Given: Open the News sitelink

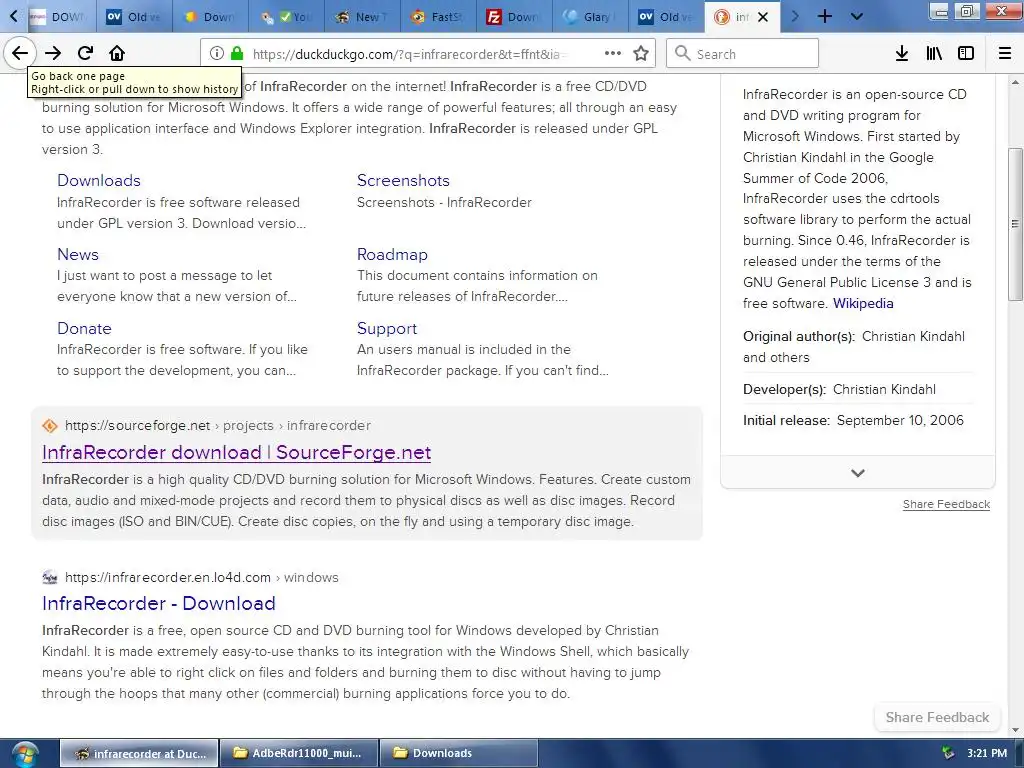Looking at the screenshot, I should coord(78,254).
